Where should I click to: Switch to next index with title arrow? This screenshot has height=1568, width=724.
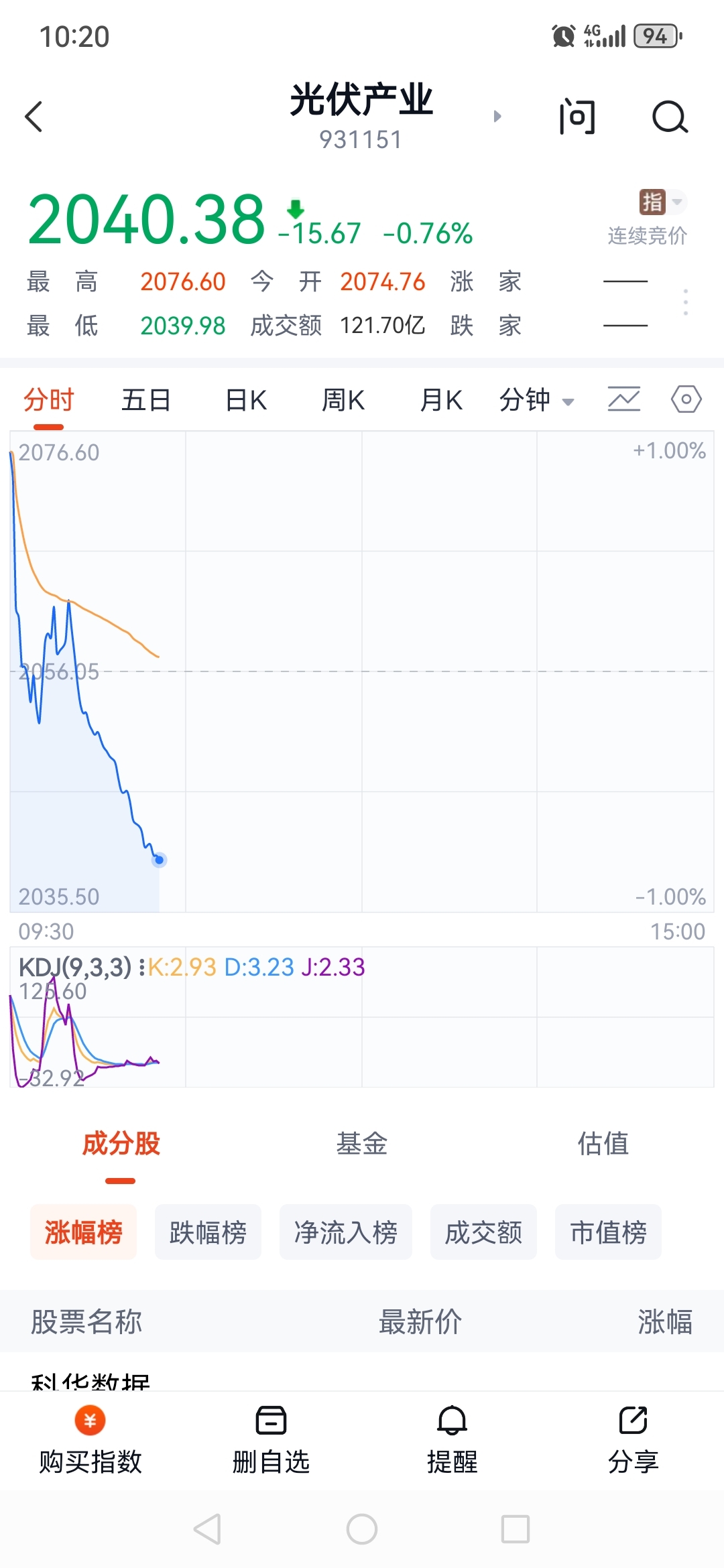click(497, 117)
